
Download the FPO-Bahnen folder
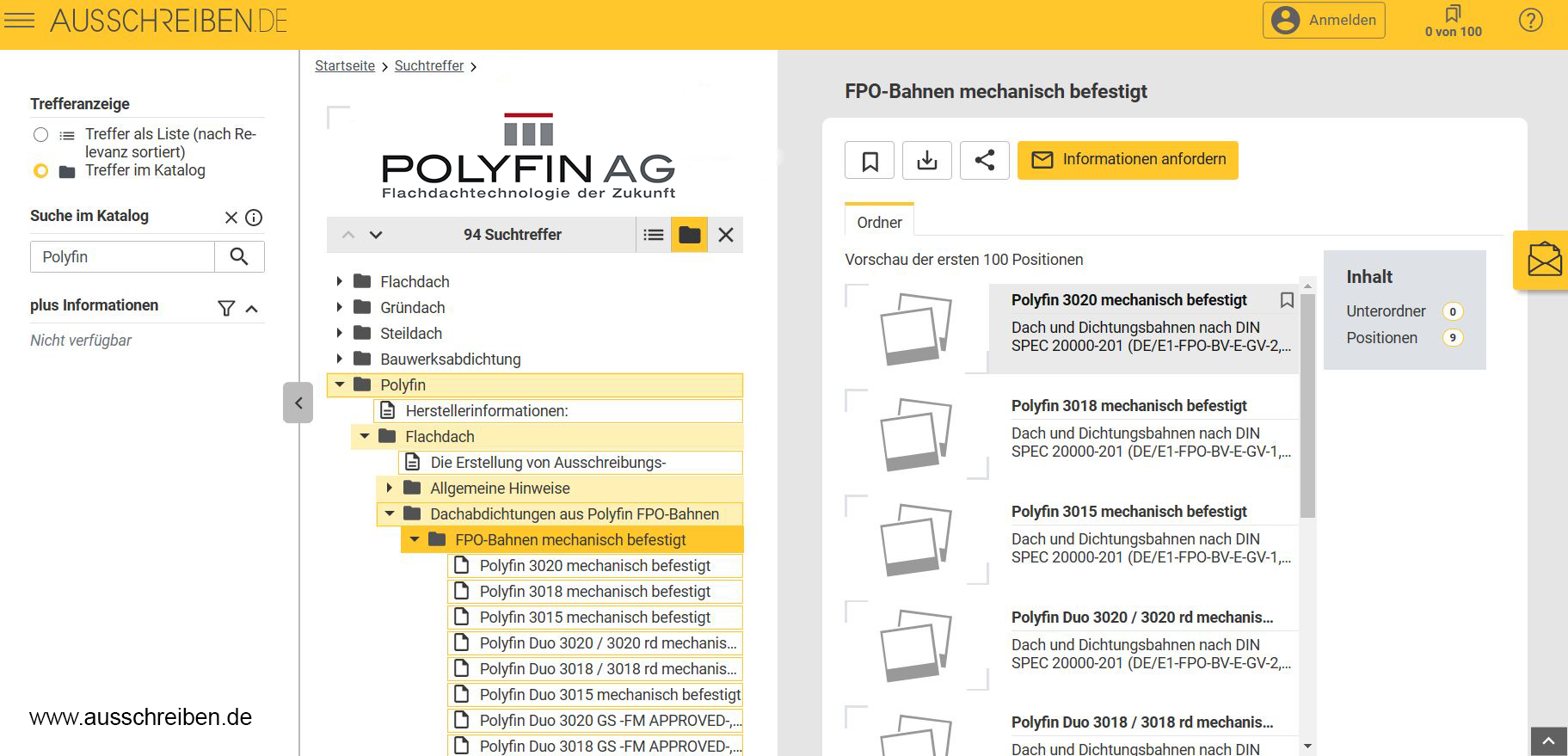(x=927, y=160)
